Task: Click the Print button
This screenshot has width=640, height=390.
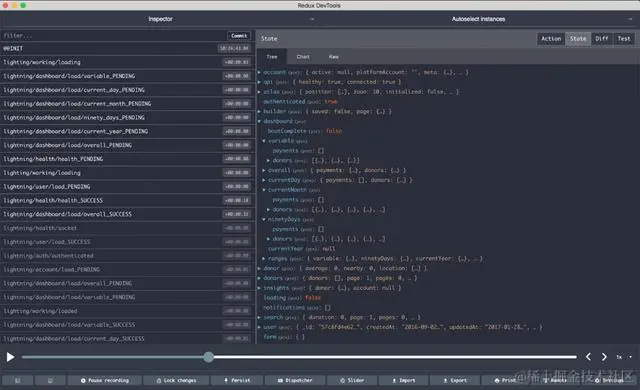Action: coord(505,380)
